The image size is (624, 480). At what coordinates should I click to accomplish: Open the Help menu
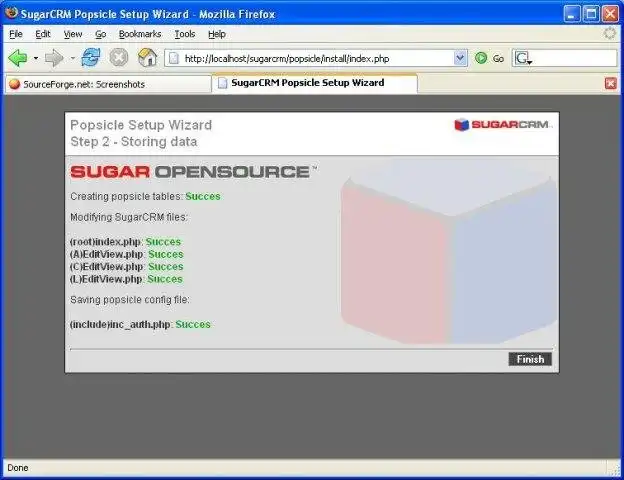(217, 34)
